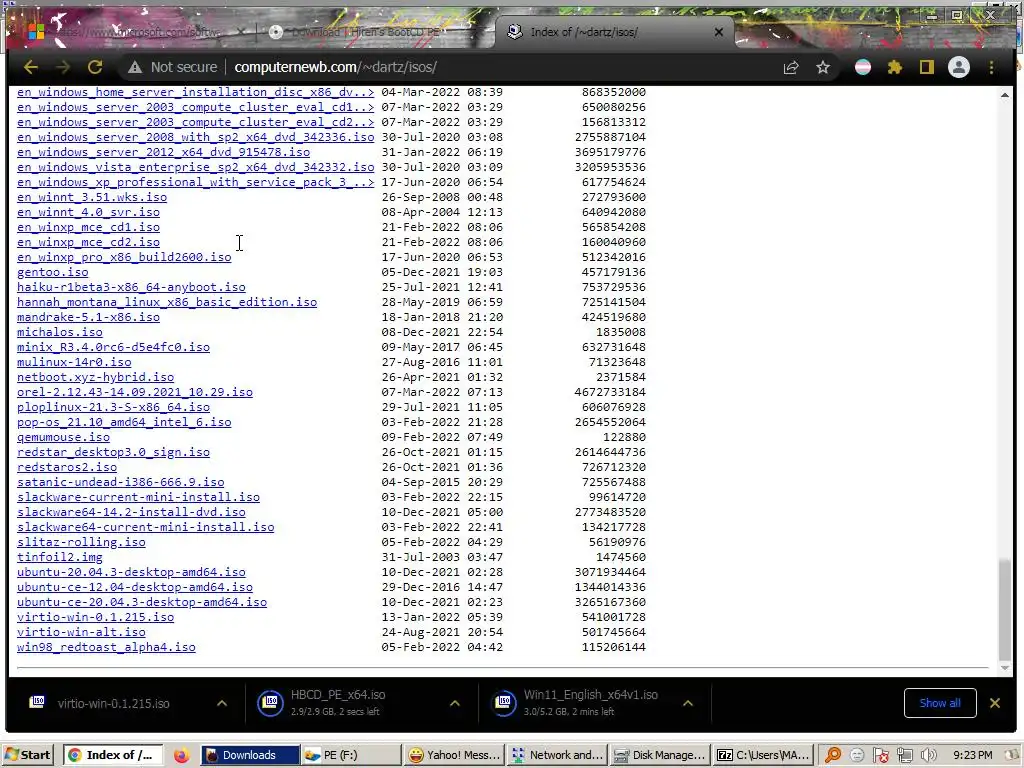
Task: Click tinfoil2.img link
Action: [59, 558]
